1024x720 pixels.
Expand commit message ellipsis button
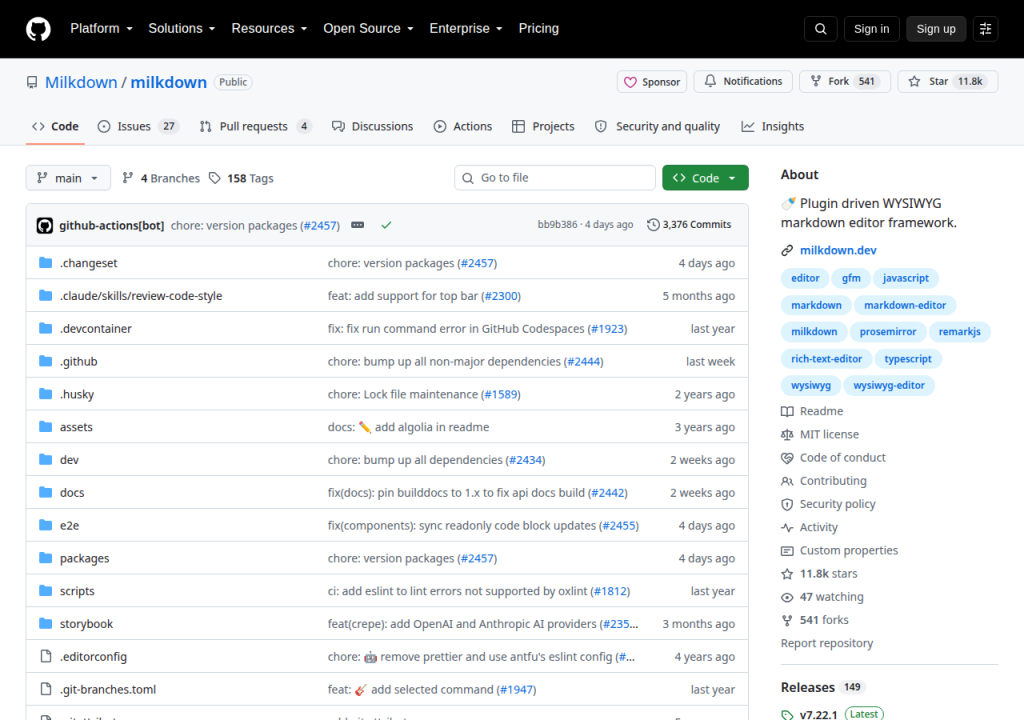pyautogui.click(x=357, y=225)
